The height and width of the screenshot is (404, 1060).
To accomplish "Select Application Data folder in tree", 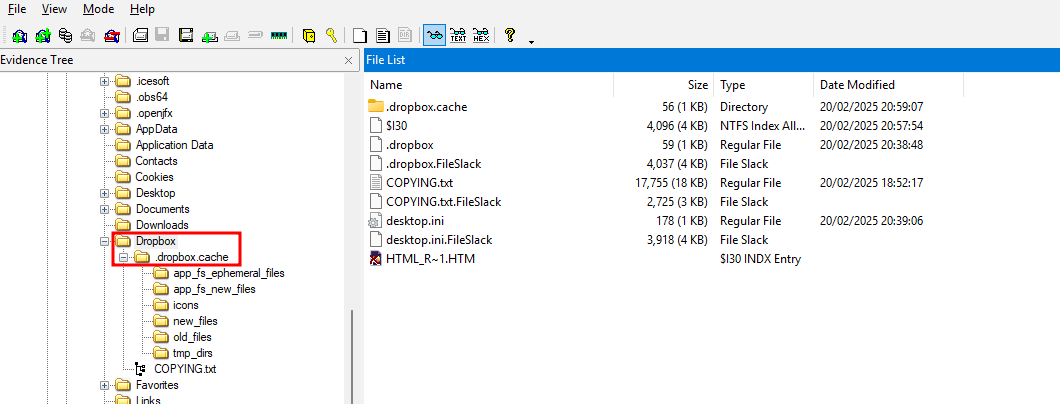I will pyautogui.click(x=174, y=145).
